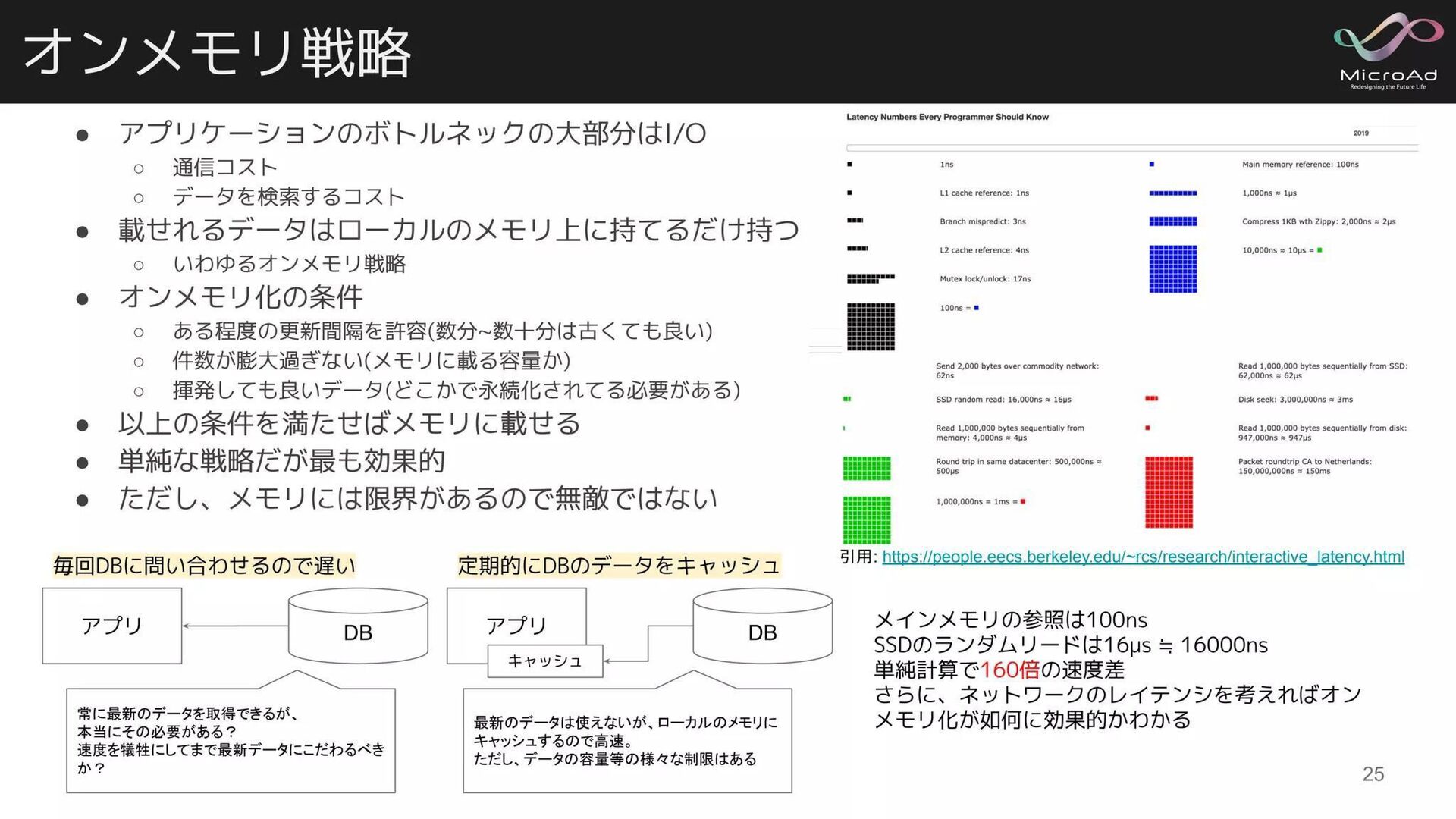Select the 毎回DBに問い合わせるので遅い highlighted label

(x=204, y=566)
